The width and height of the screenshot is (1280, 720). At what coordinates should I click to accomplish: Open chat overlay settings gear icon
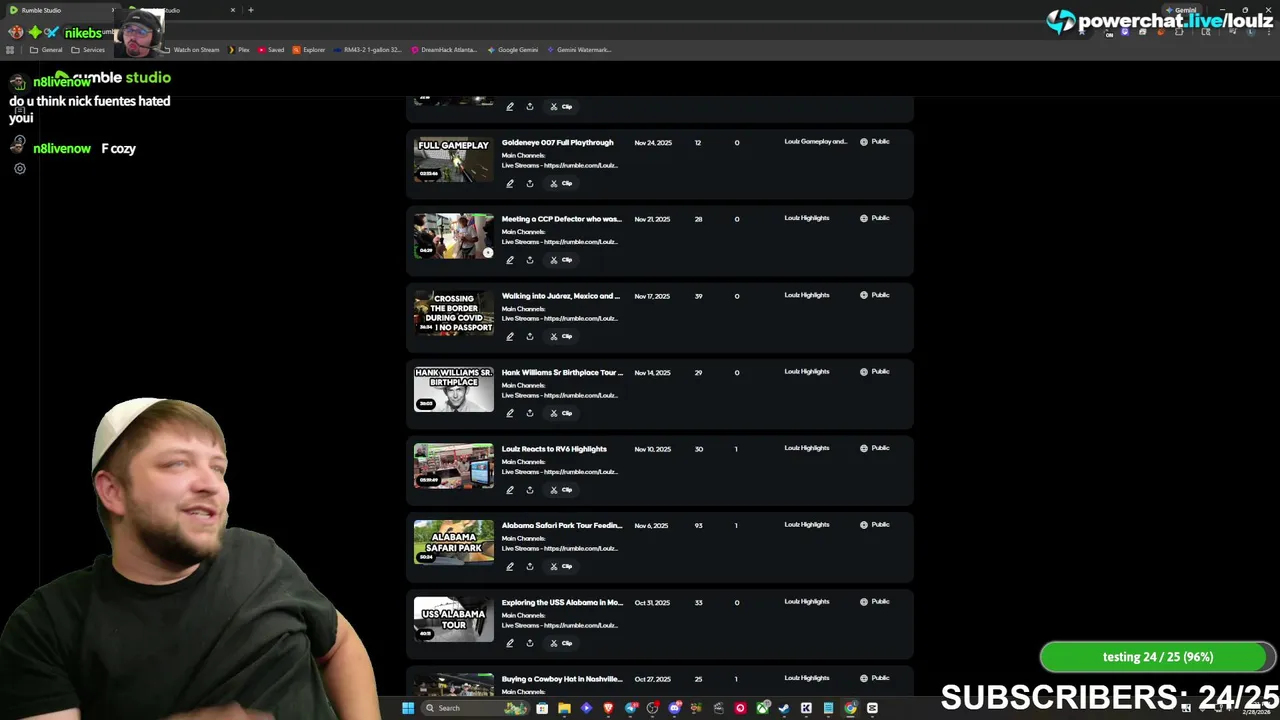(19, 169)
